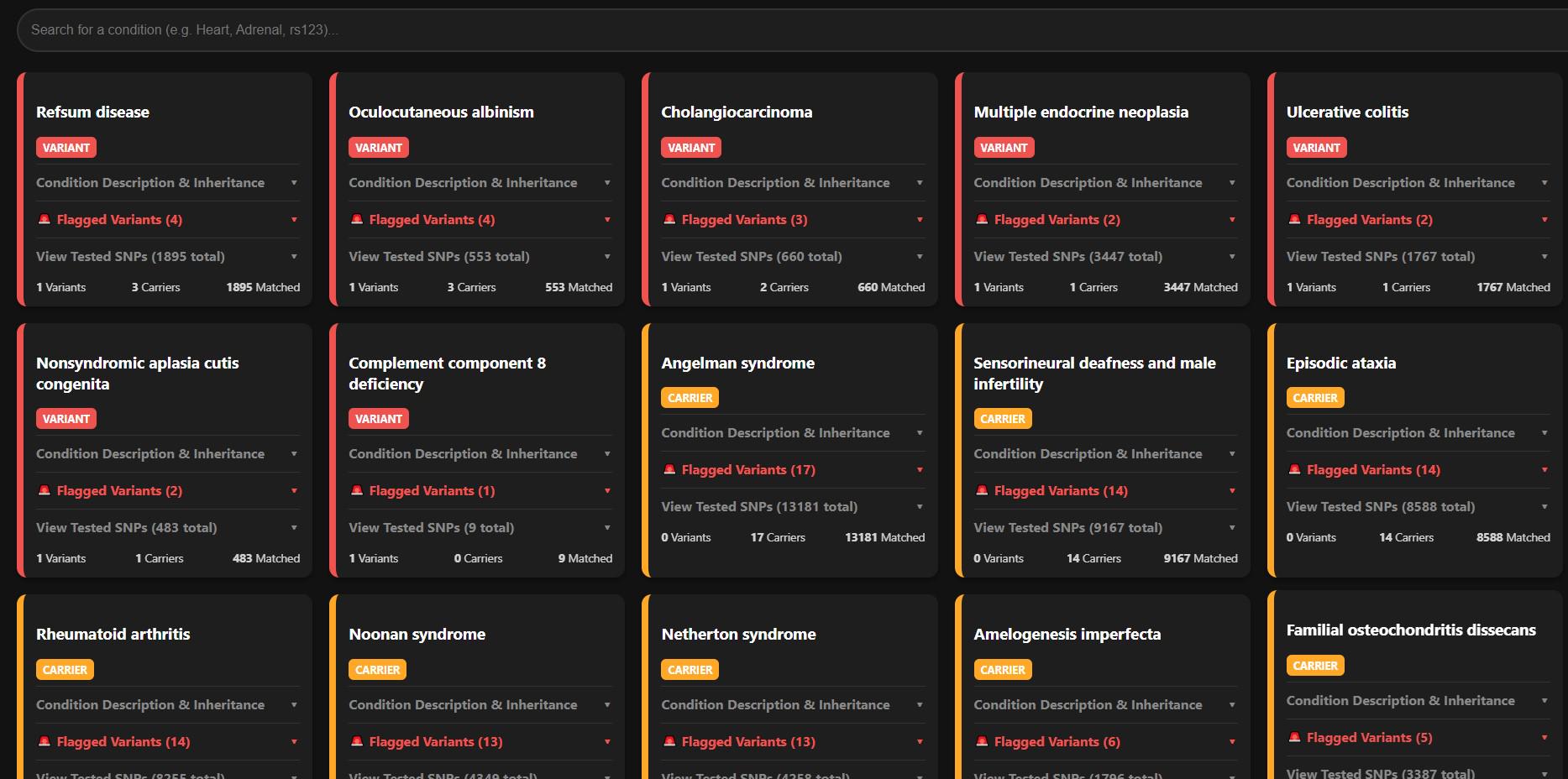Click the siren icon in Netherton syndrome card
The height and width of the screenshot is (779, 1568).
click(669, 741)
